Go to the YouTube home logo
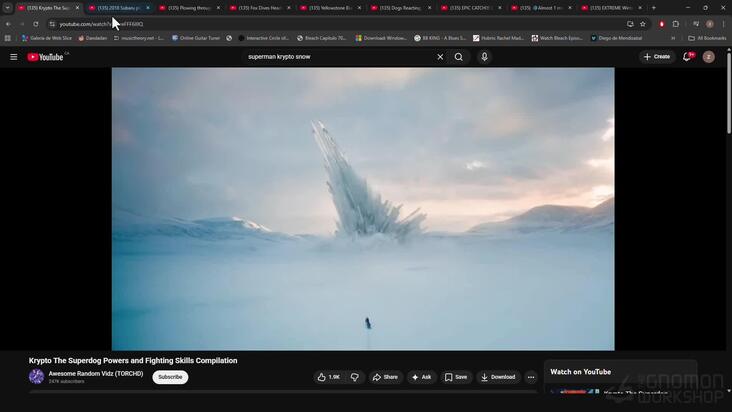 pos(45,57)
